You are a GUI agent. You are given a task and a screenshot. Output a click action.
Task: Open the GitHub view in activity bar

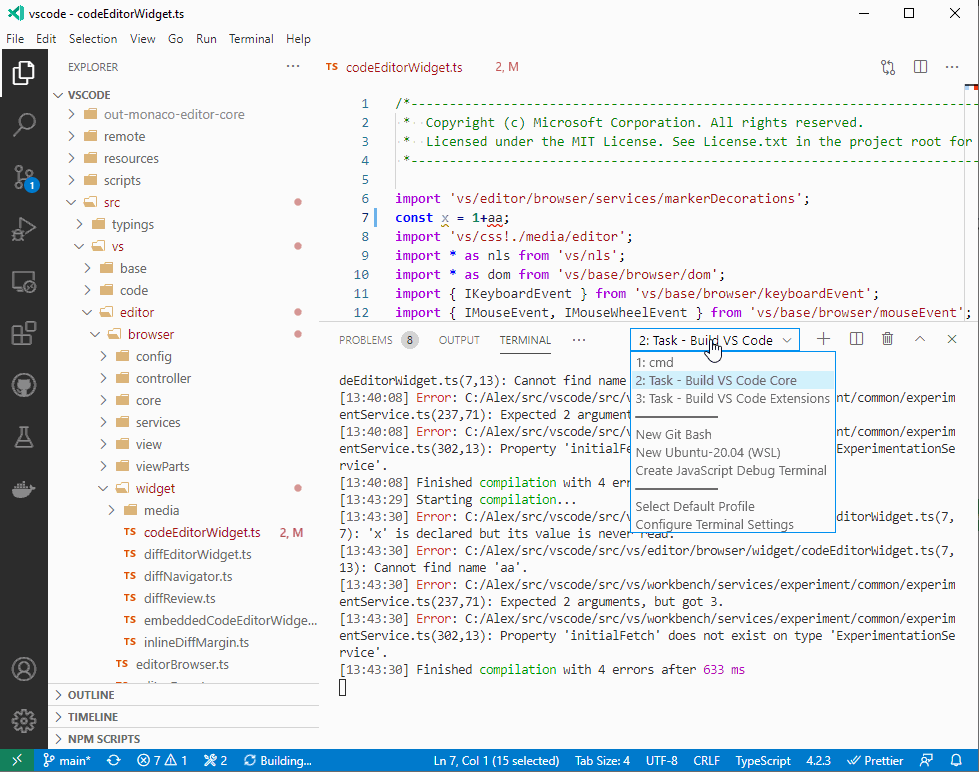tap(24, 385)
